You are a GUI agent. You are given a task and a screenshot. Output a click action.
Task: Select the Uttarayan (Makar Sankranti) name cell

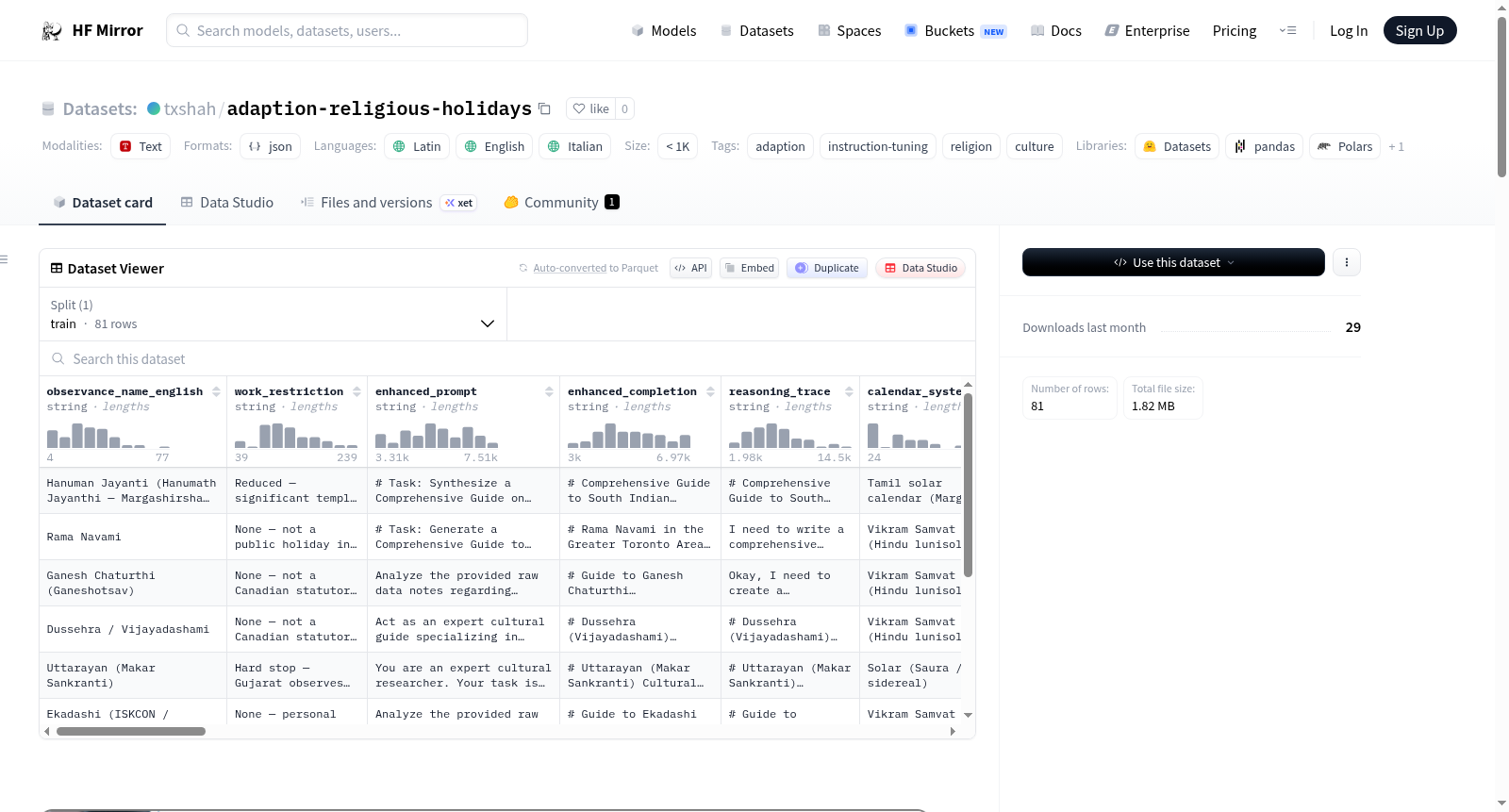click(133, 675)
